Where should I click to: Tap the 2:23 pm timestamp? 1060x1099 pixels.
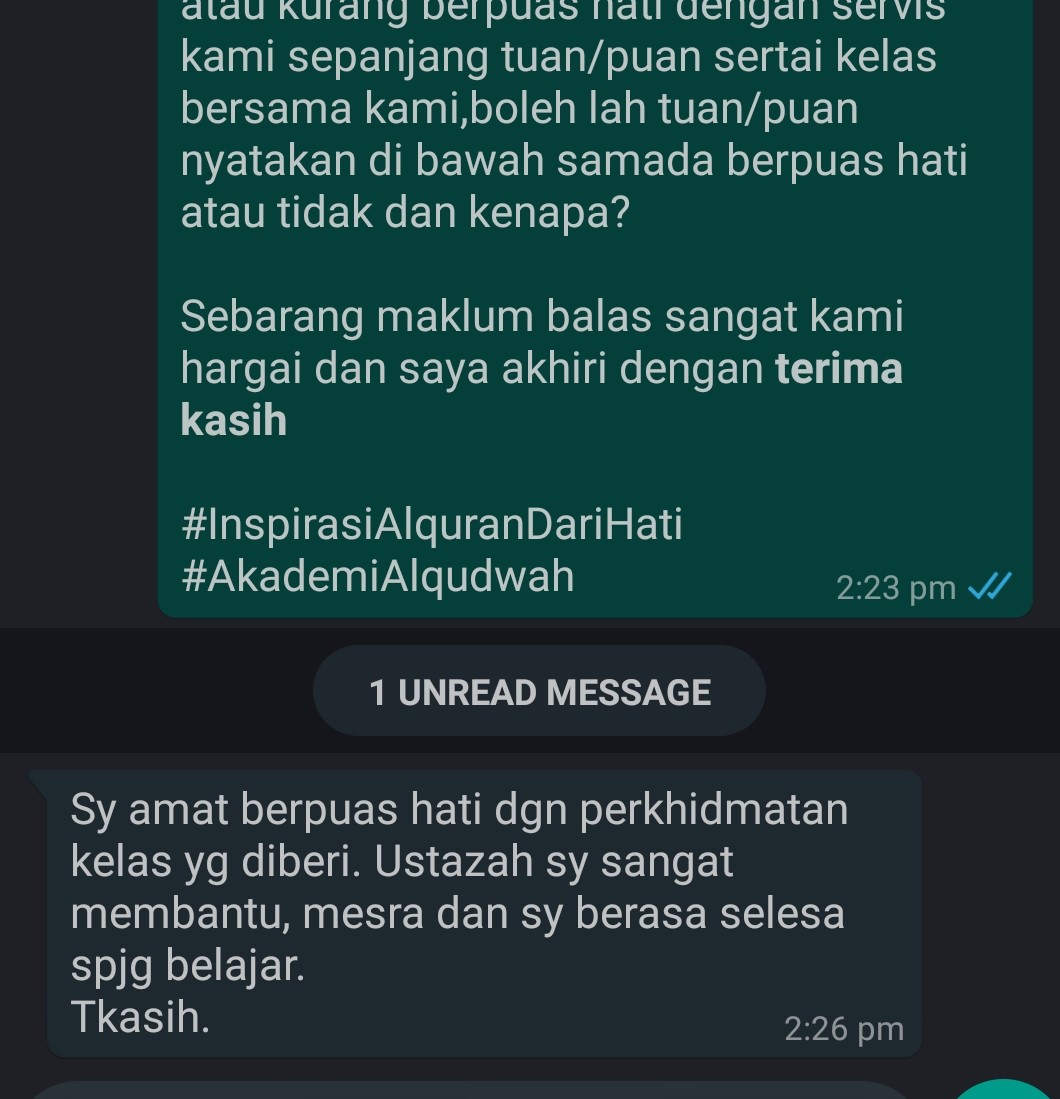[896, 588]
